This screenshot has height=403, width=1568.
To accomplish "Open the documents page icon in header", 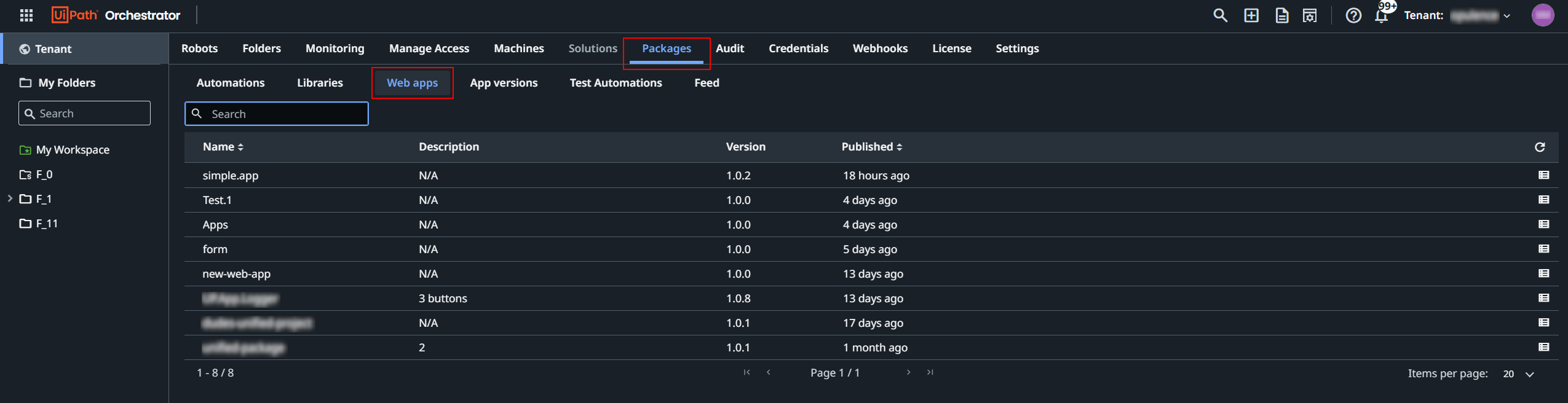I will [x=1282, y=15].
